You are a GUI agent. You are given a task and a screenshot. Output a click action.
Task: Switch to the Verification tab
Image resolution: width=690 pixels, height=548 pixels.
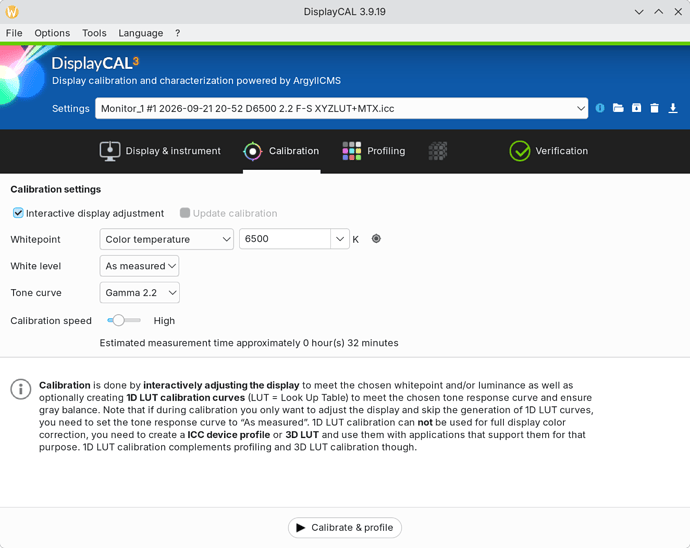pyautogui.click(x=548, y=151)
